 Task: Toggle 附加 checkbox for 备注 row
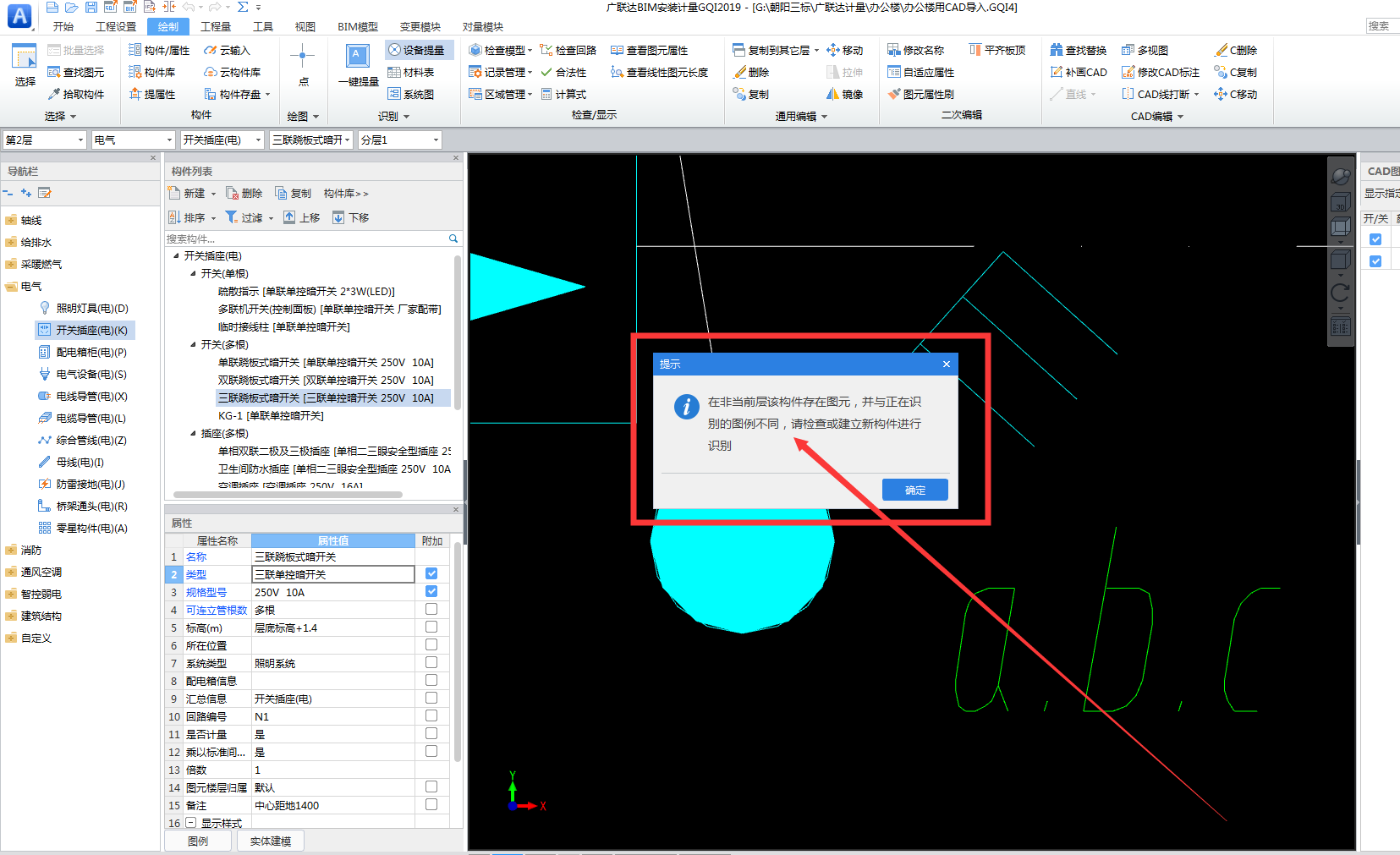431,804
